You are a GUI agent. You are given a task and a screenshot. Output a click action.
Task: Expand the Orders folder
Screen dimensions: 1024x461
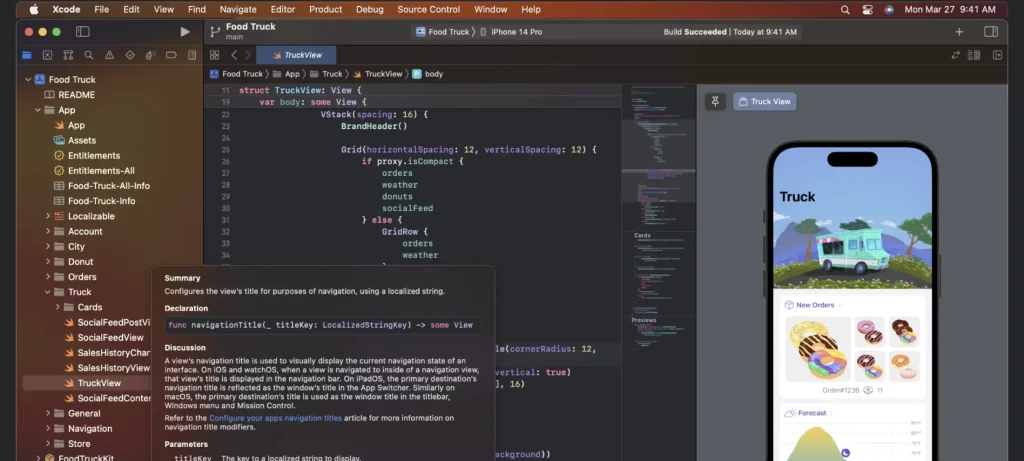click(x=48, y=277)
